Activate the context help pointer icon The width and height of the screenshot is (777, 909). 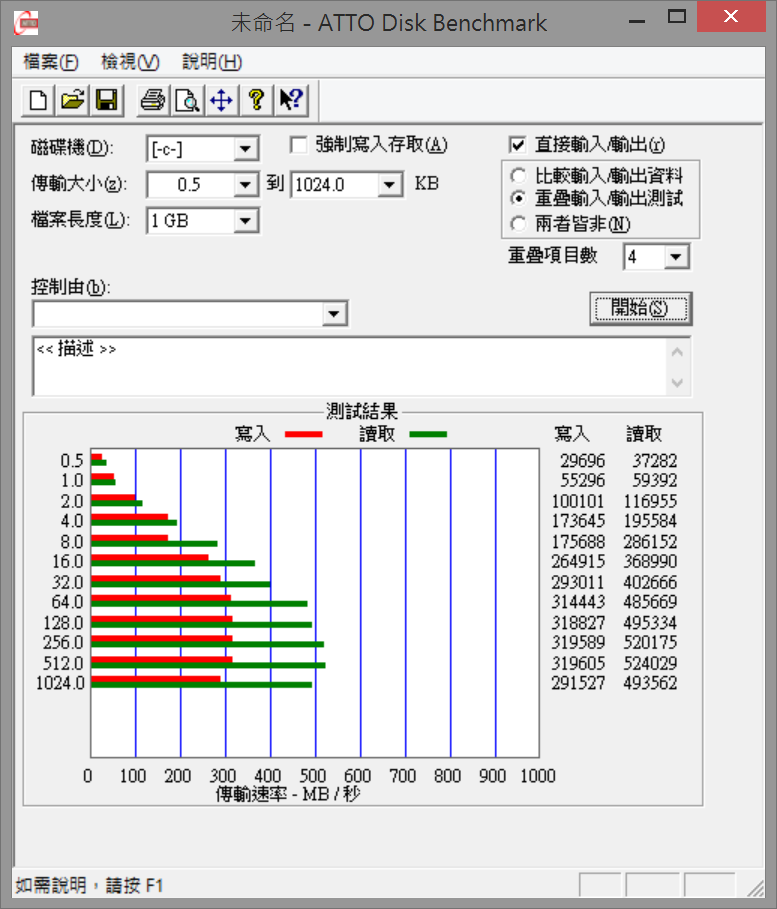(x=291, y=100)
